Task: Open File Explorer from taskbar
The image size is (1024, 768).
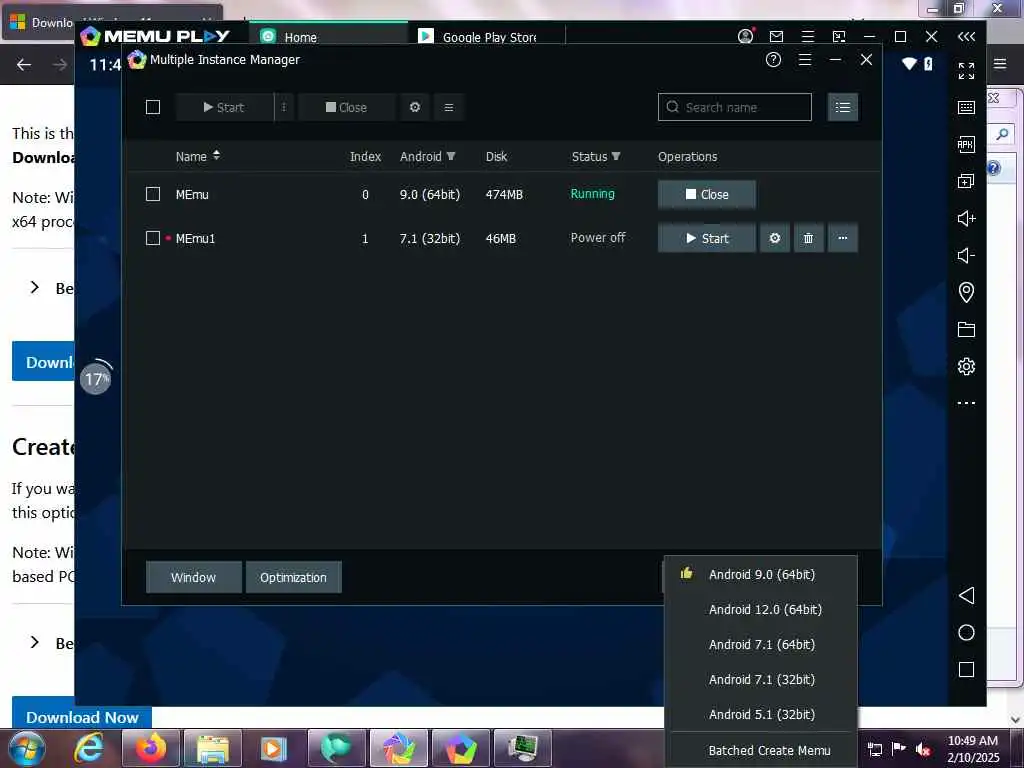Action: tap(213, 748)
